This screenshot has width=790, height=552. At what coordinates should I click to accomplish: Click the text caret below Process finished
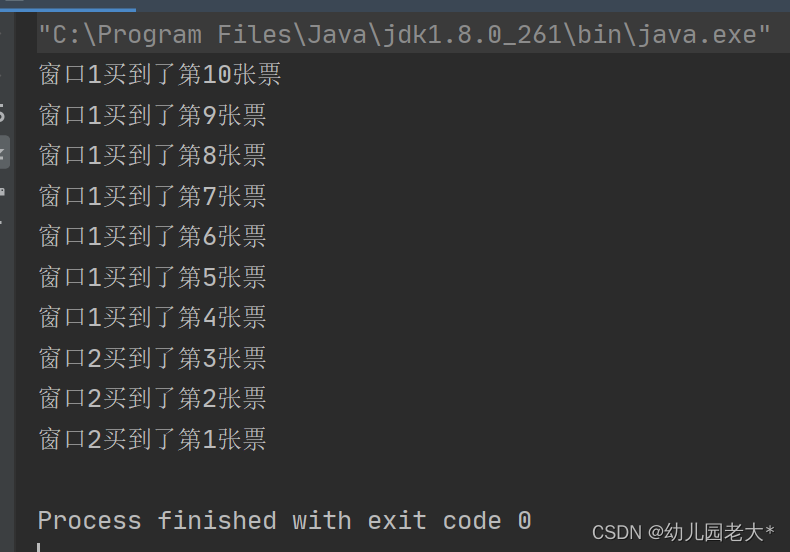(39, 547)
